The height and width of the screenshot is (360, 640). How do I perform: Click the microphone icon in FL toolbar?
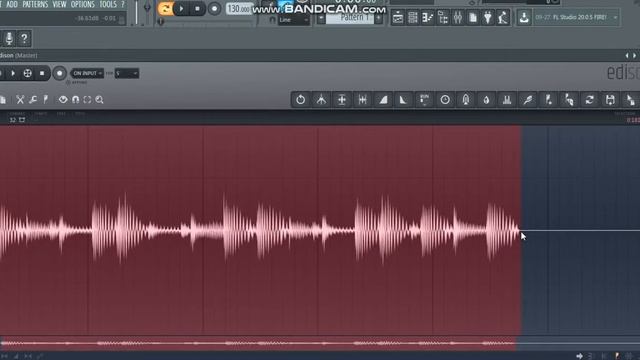pyautogui.click(x=9, y=39)
